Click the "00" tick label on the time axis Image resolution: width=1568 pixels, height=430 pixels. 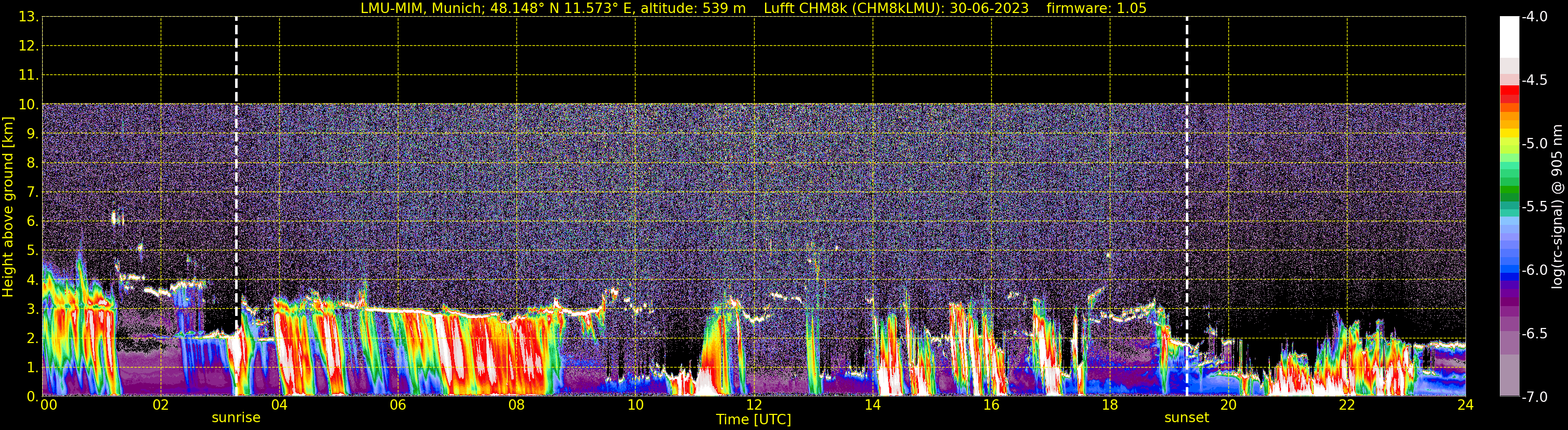pyautogui.click(x=49, y=405)
